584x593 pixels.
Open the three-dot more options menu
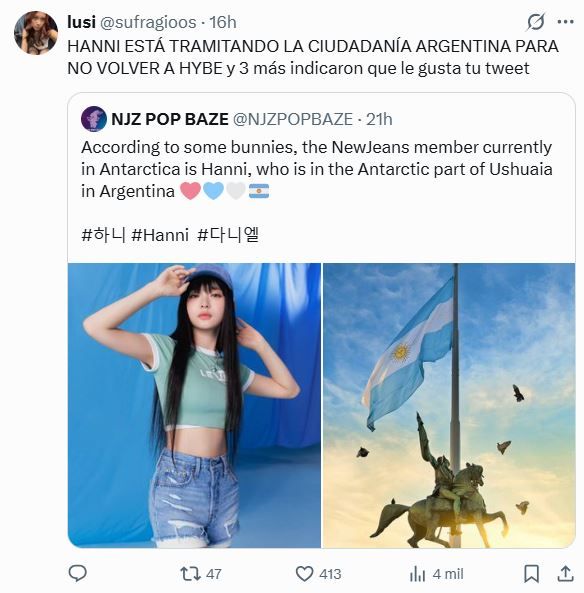pos(565,22)
